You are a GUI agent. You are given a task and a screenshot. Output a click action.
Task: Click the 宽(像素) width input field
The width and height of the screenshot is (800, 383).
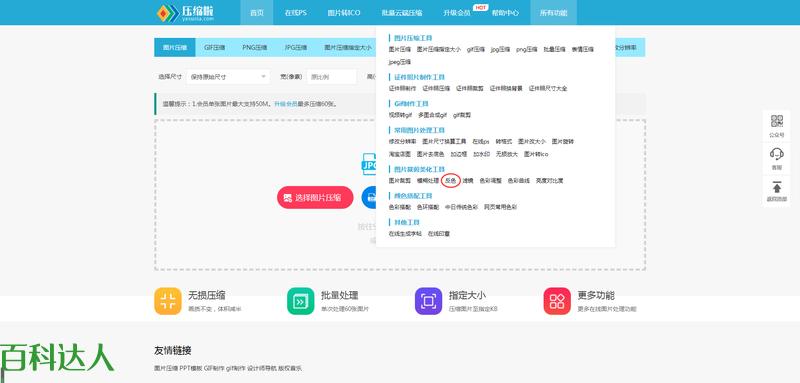332,77
